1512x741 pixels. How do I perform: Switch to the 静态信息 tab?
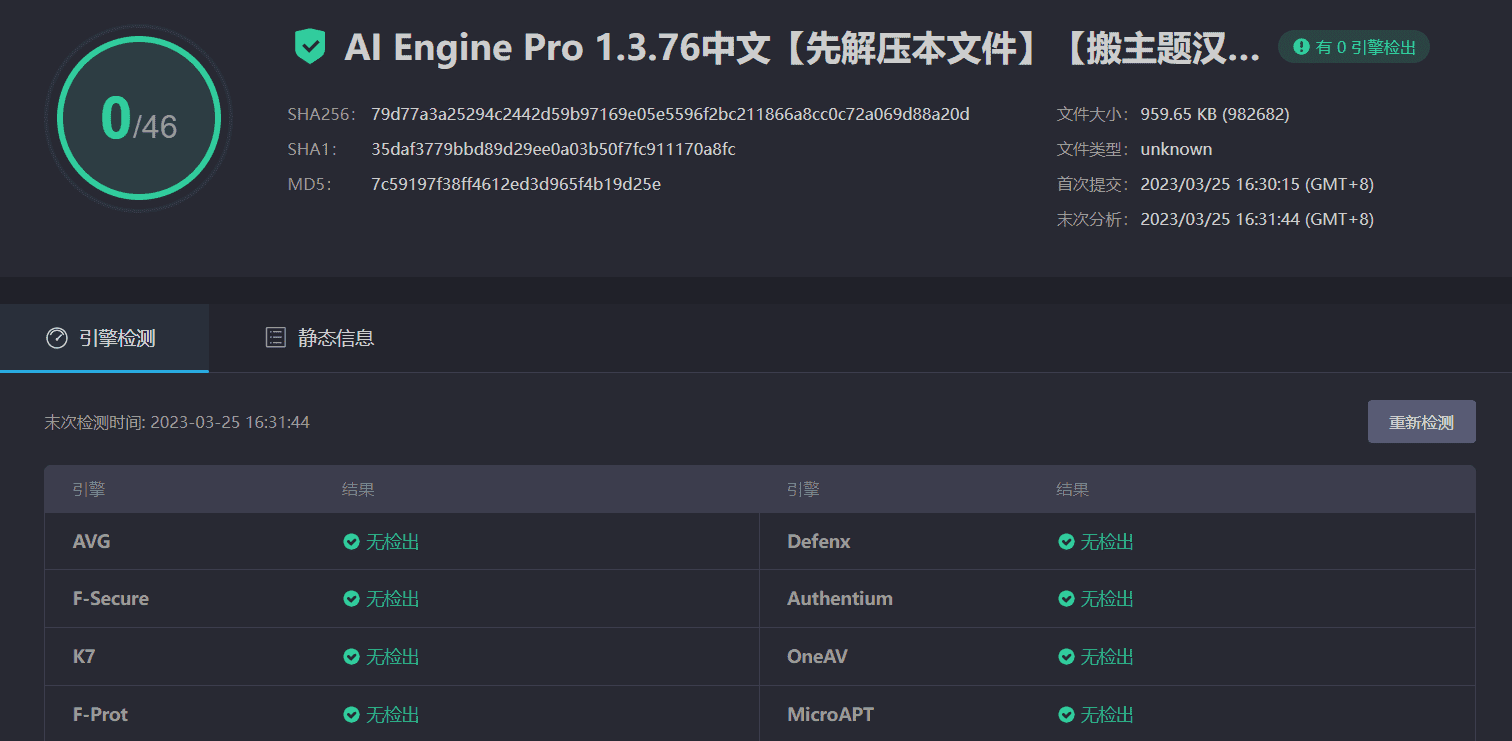pos(320,338)
